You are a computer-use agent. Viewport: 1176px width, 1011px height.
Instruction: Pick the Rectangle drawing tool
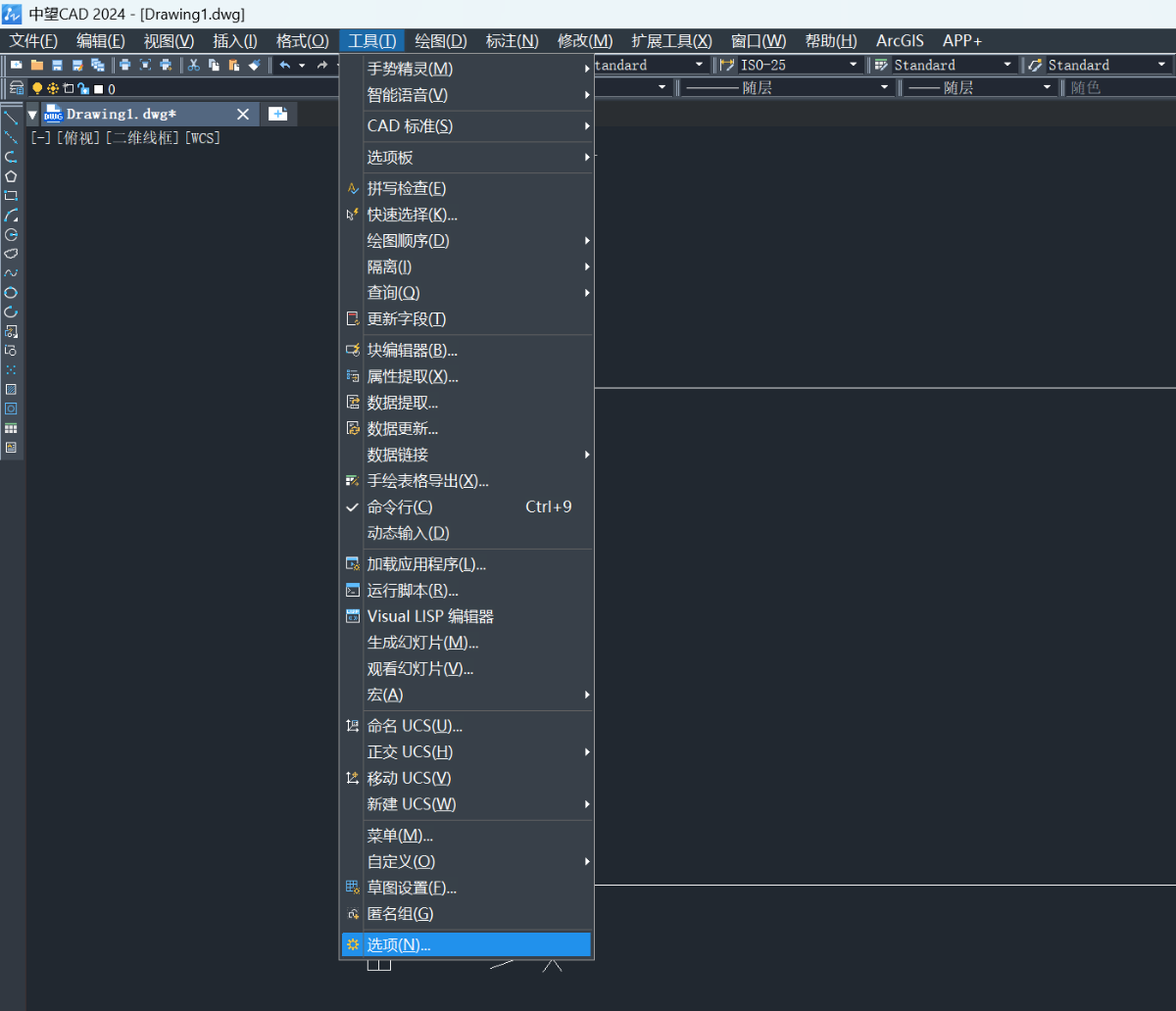(x=11, y=196)
